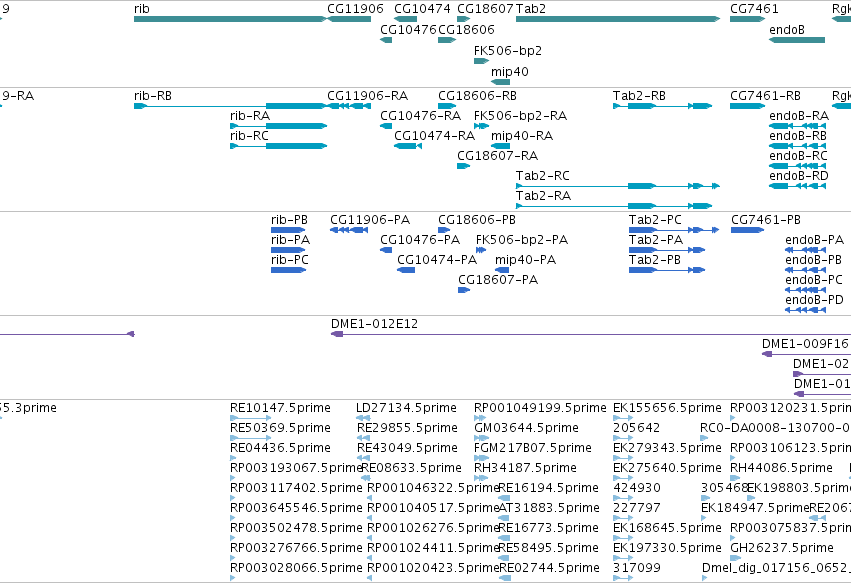Click the rib-PC protein label

(290, 260)
